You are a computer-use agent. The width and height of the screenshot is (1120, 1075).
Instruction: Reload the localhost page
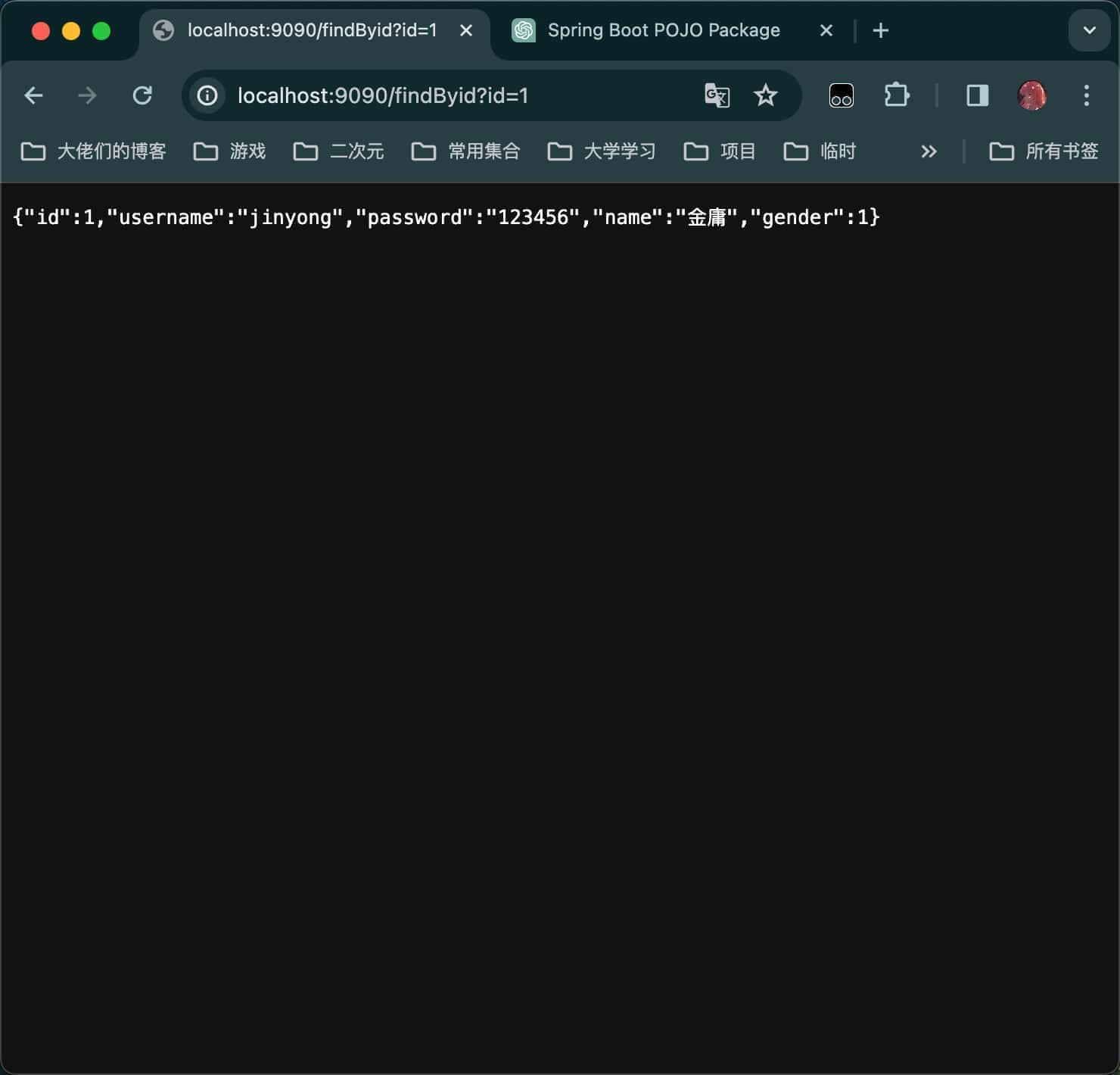142,95
